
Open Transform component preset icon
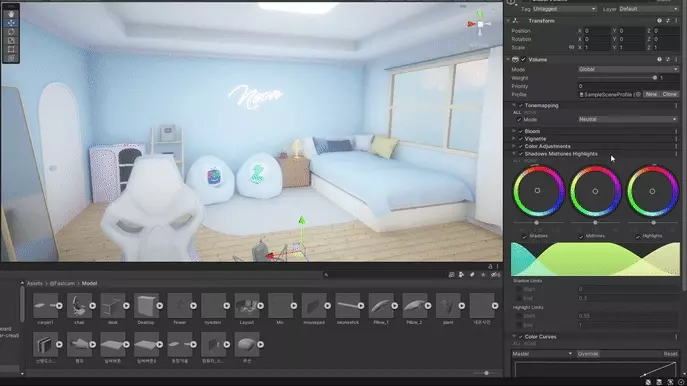click(668, 21)
